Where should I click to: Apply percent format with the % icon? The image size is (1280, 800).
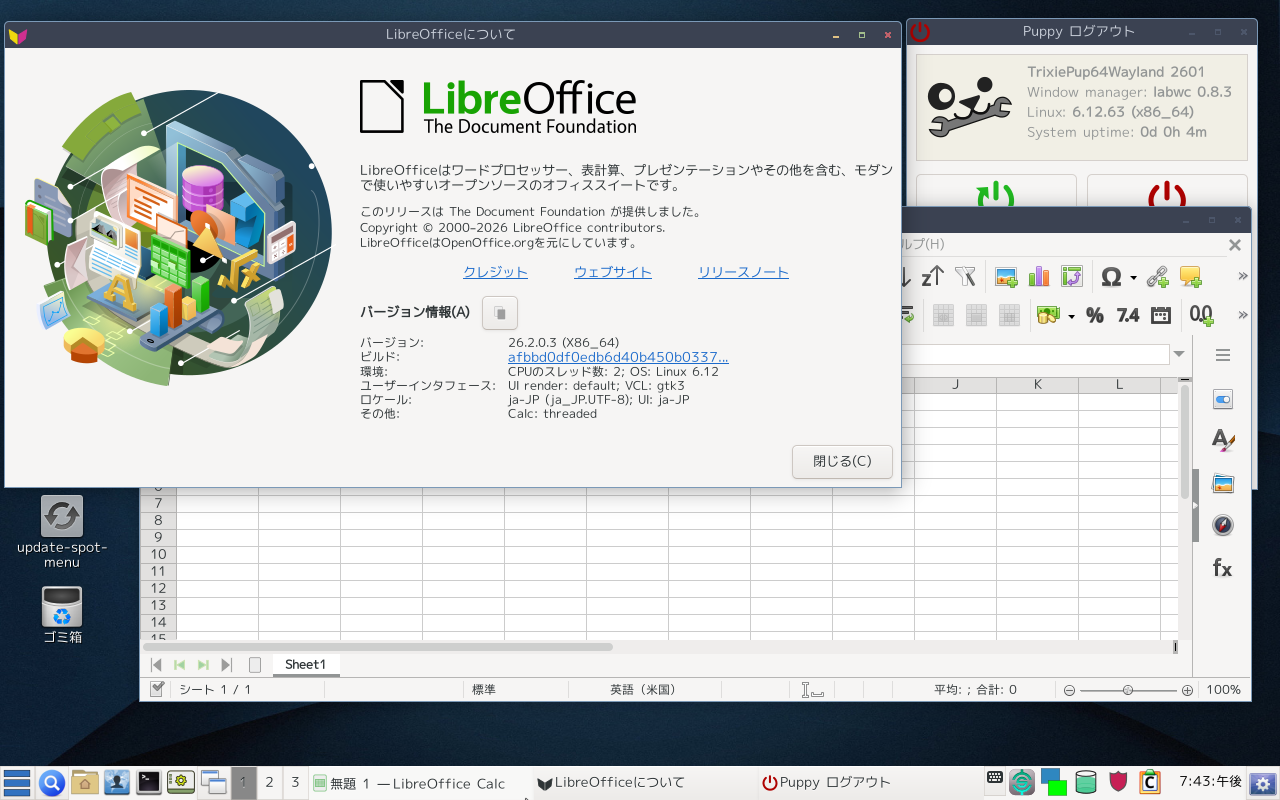pyautogui.click(x=1095, y=316)
